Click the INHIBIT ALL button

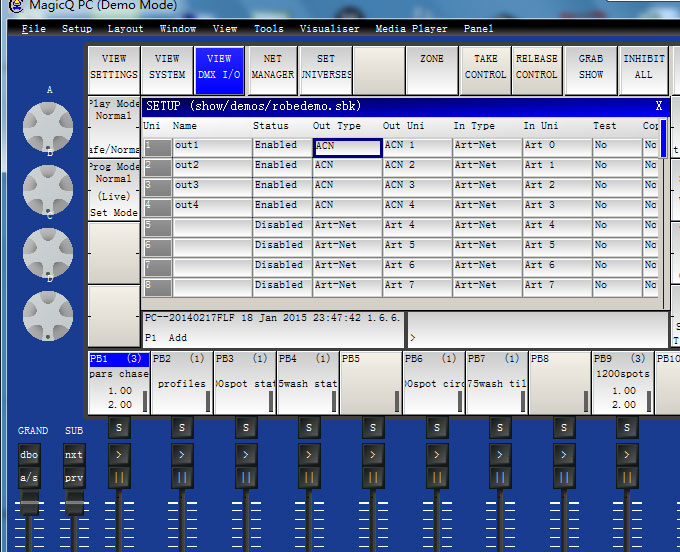point(644,70)
